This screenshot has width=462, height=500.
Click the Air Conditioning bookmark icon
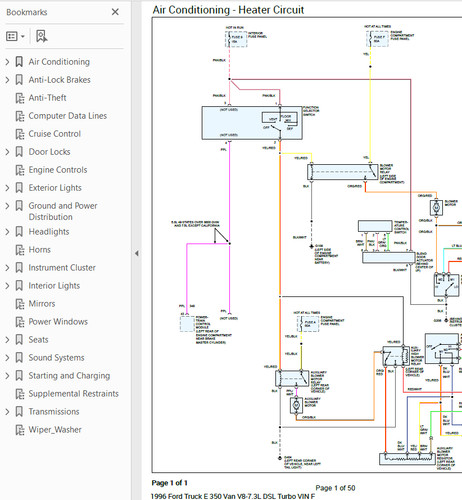coord(19,62)
